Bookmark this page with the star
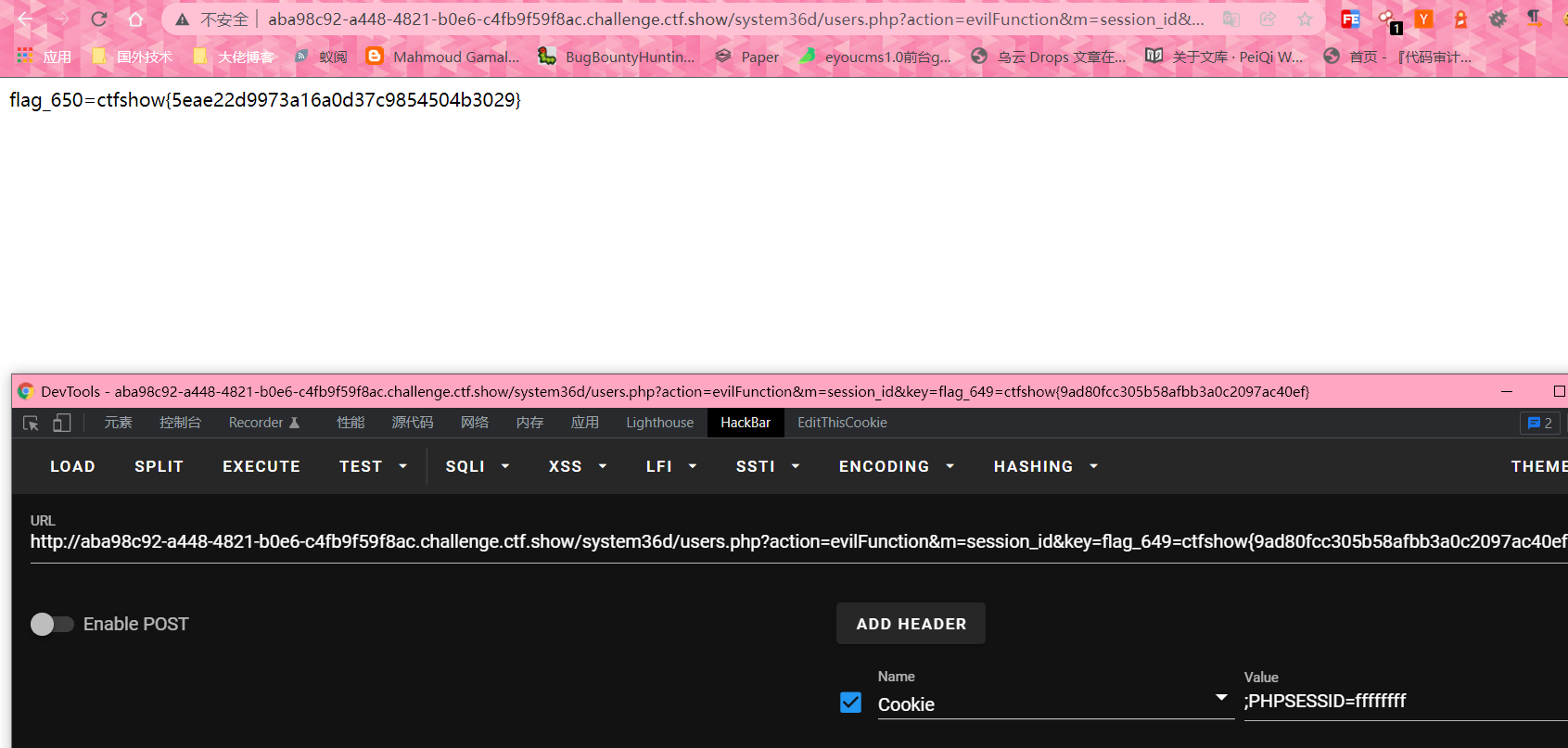Screen dimensions: 1568x748 [x=1305, y=19]
